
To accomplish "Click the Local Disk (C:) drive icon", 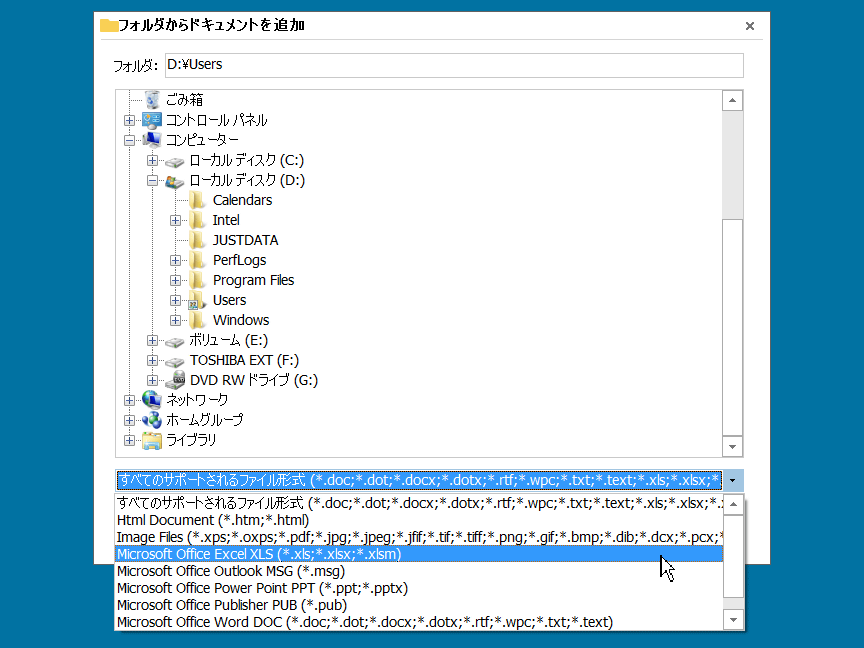I will point(175,161).
